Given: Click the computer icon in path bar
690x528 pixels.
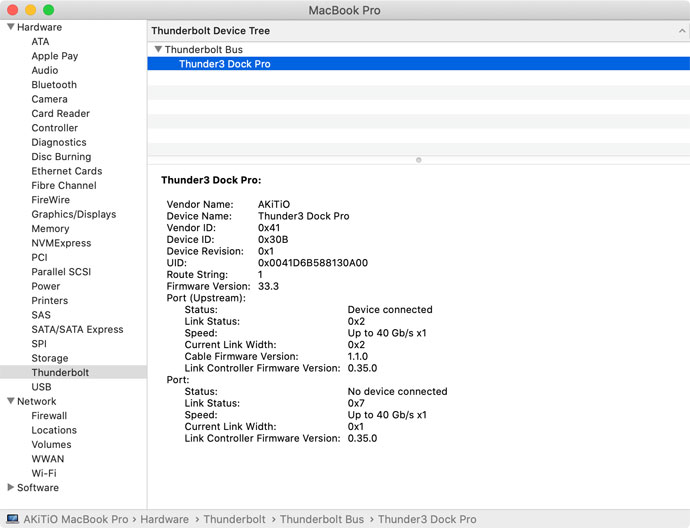Looking at the screenshot, I should coord(11,520).
